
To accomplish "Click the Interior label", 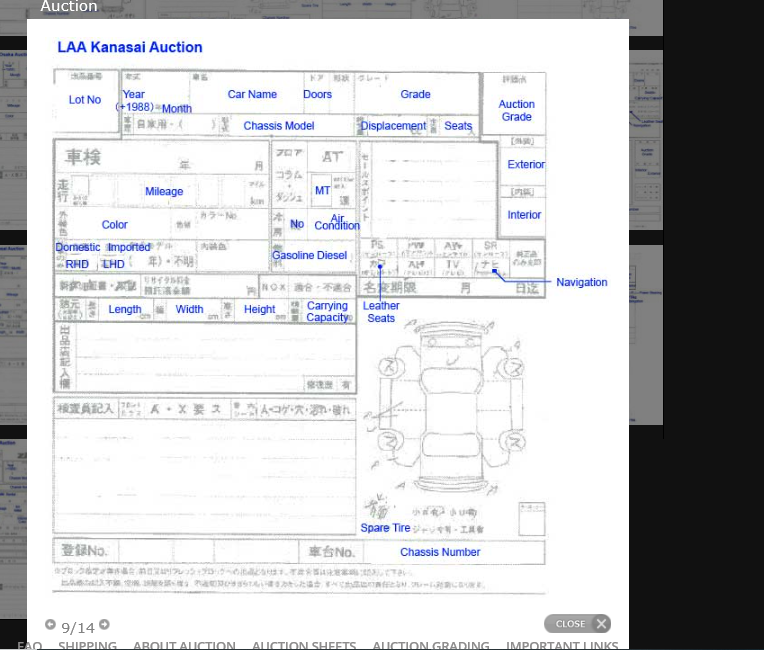I will click(x=524, y=215).
